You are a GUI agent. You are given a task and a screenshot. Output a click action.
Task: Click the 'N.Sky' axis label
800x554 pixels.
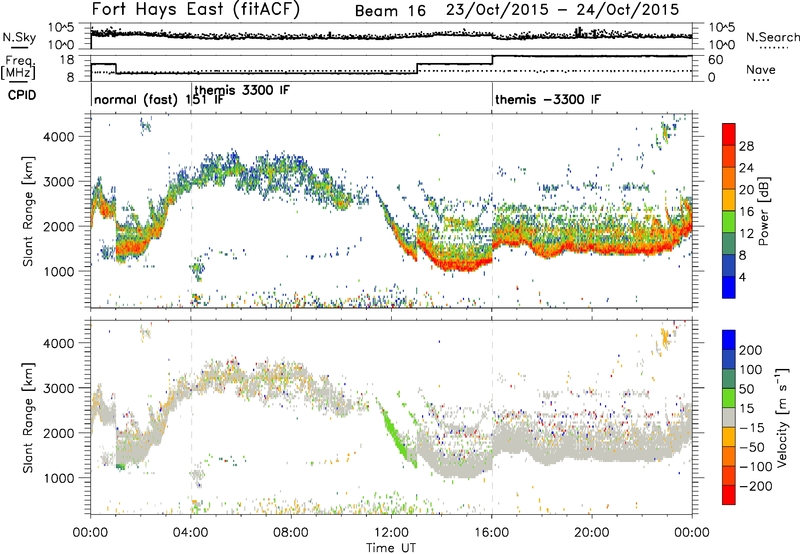pos(19,37)
